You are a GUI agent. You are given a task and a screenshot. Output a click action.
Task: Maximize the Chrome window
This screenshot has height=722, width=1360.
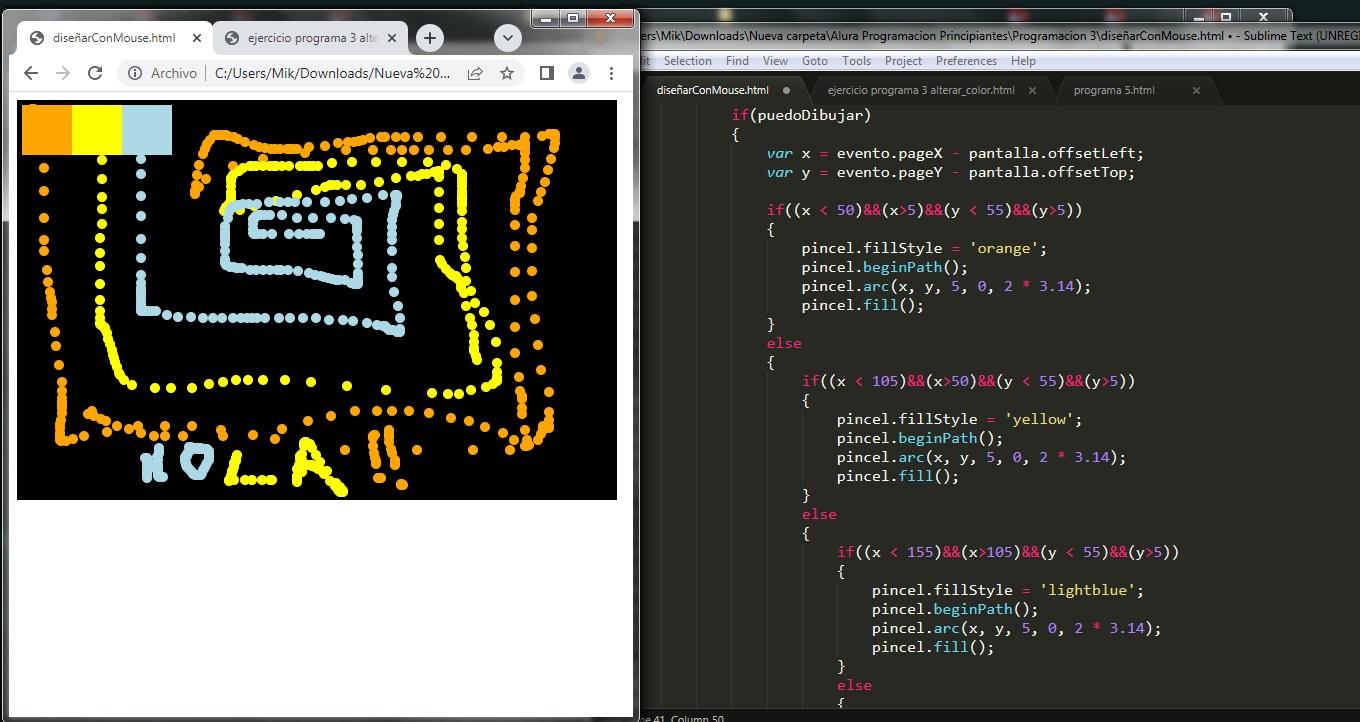click(573, 18)
